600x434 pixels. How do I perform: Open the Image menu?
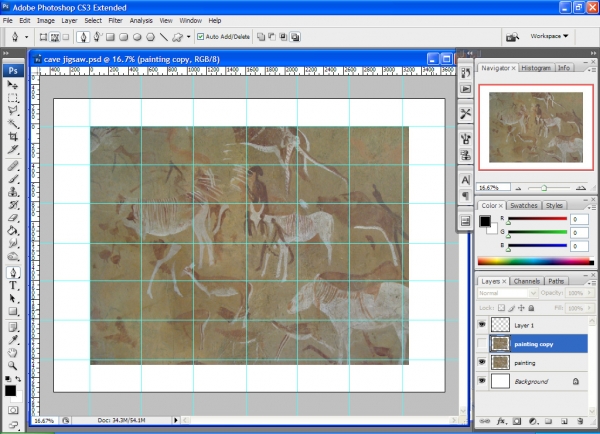coord(46,21)
